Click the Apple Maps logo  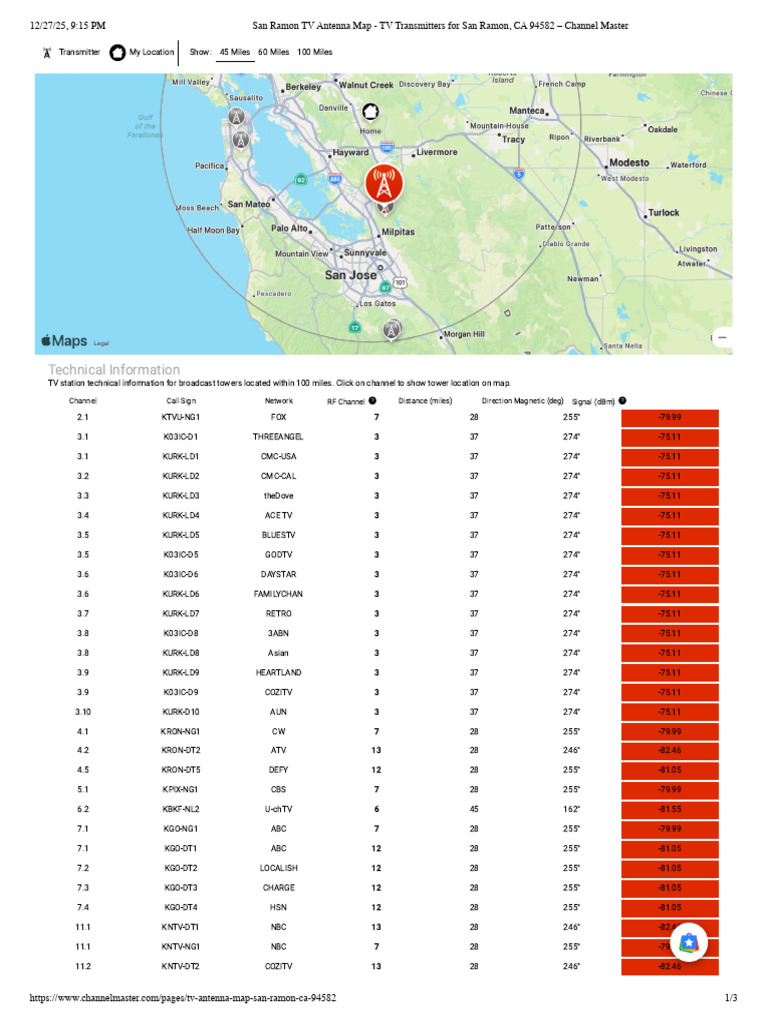64,341
